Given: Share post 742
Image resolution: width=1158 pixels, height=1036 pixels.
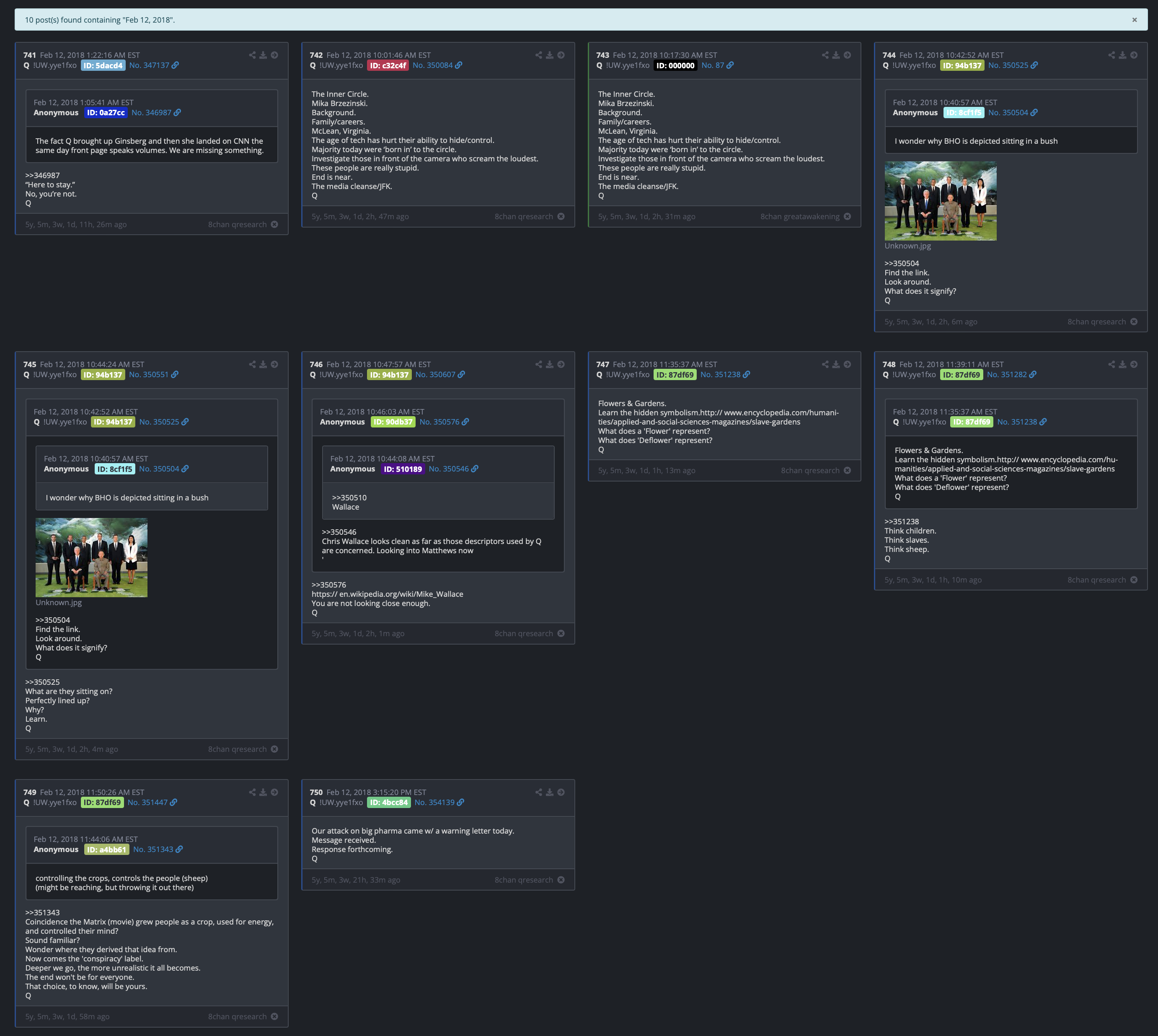Looking at the screenshot, I should pyautogui.click(x=538, y=55).
